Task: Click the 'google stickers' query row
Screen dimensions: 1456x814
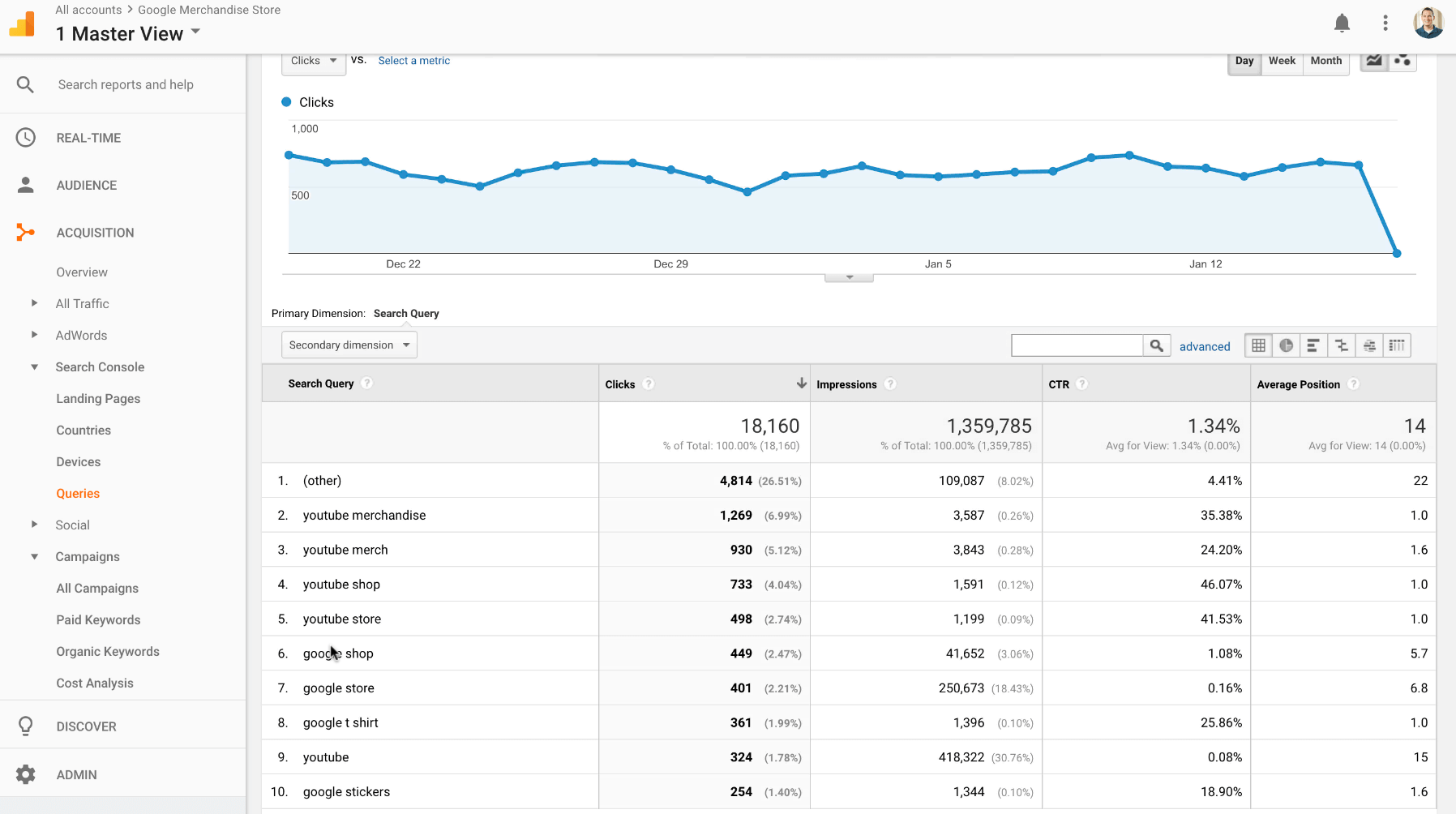Action: coord(849,791)
